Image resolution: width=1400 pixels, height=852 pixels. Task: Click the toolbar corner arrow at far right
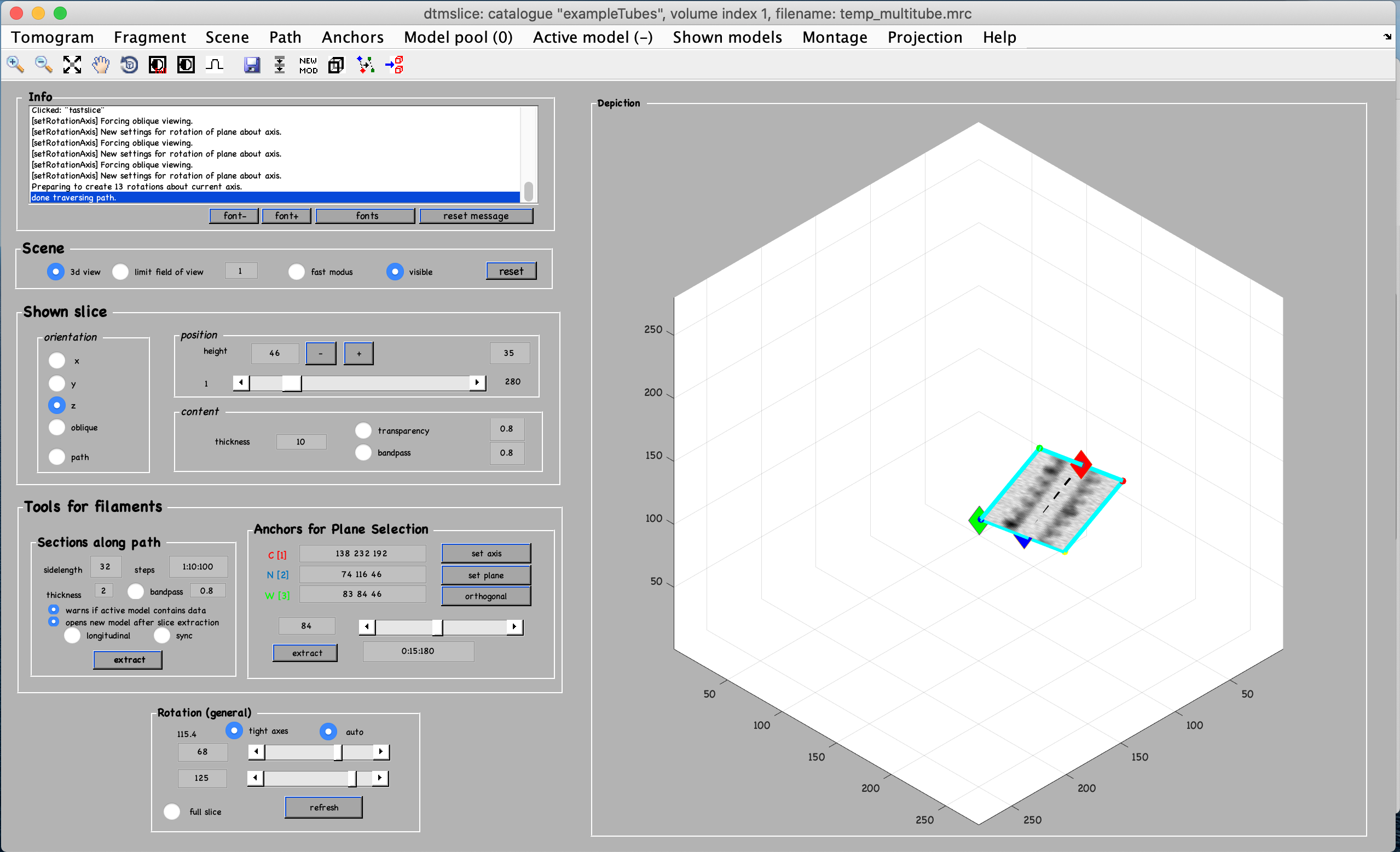click(1387, 37)
